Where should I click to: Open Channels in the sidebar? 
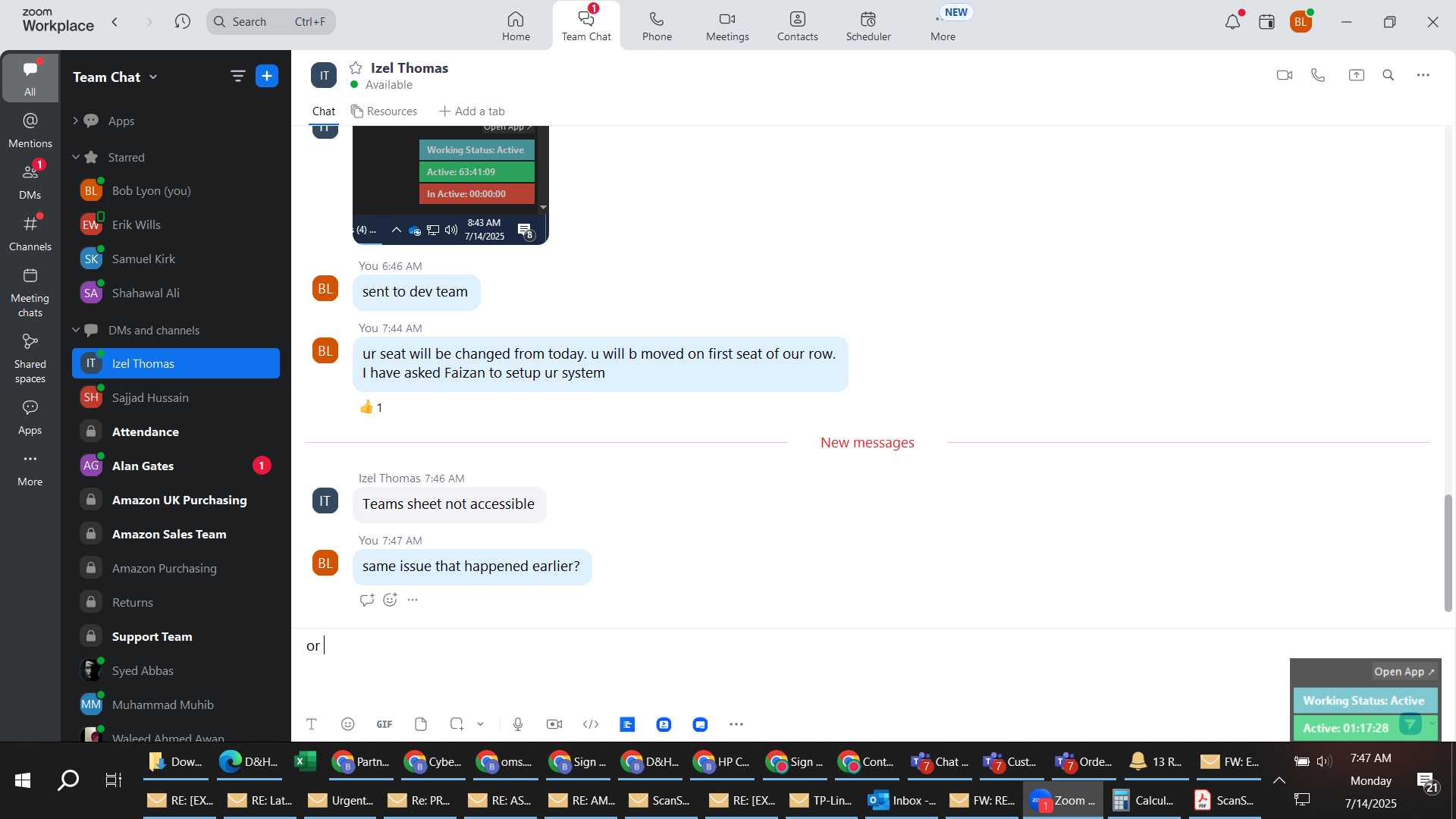[30, 233]
